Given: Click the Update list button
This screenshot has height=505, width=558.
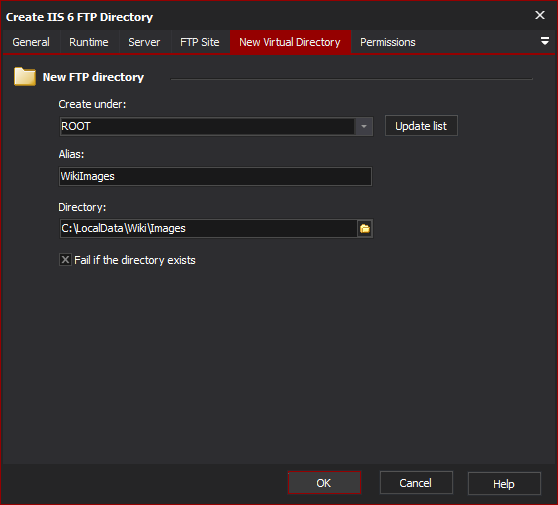Looking at the screenshot, I should (421, 126).
